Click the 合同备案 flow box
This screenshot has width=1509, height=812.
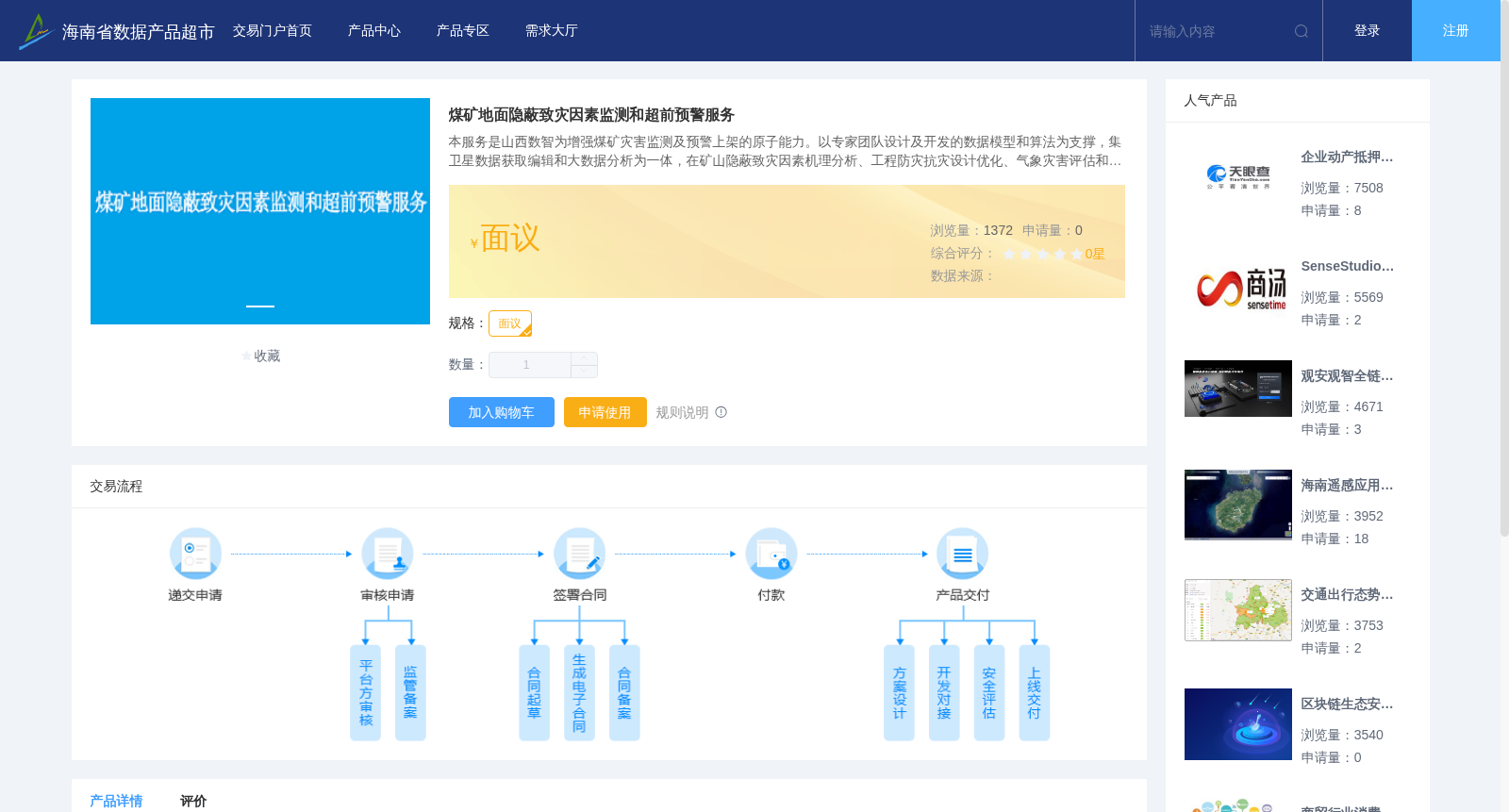[624, 693]
